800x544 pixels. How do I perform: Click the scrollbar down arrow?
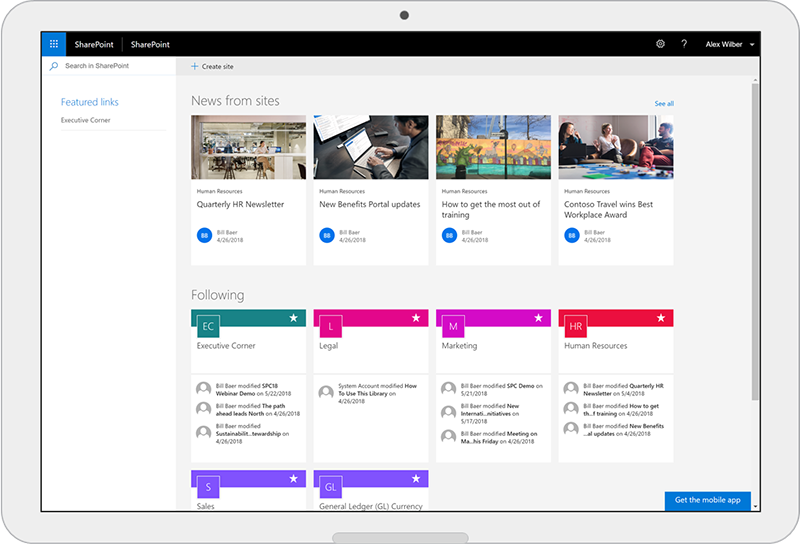[755, 507]
